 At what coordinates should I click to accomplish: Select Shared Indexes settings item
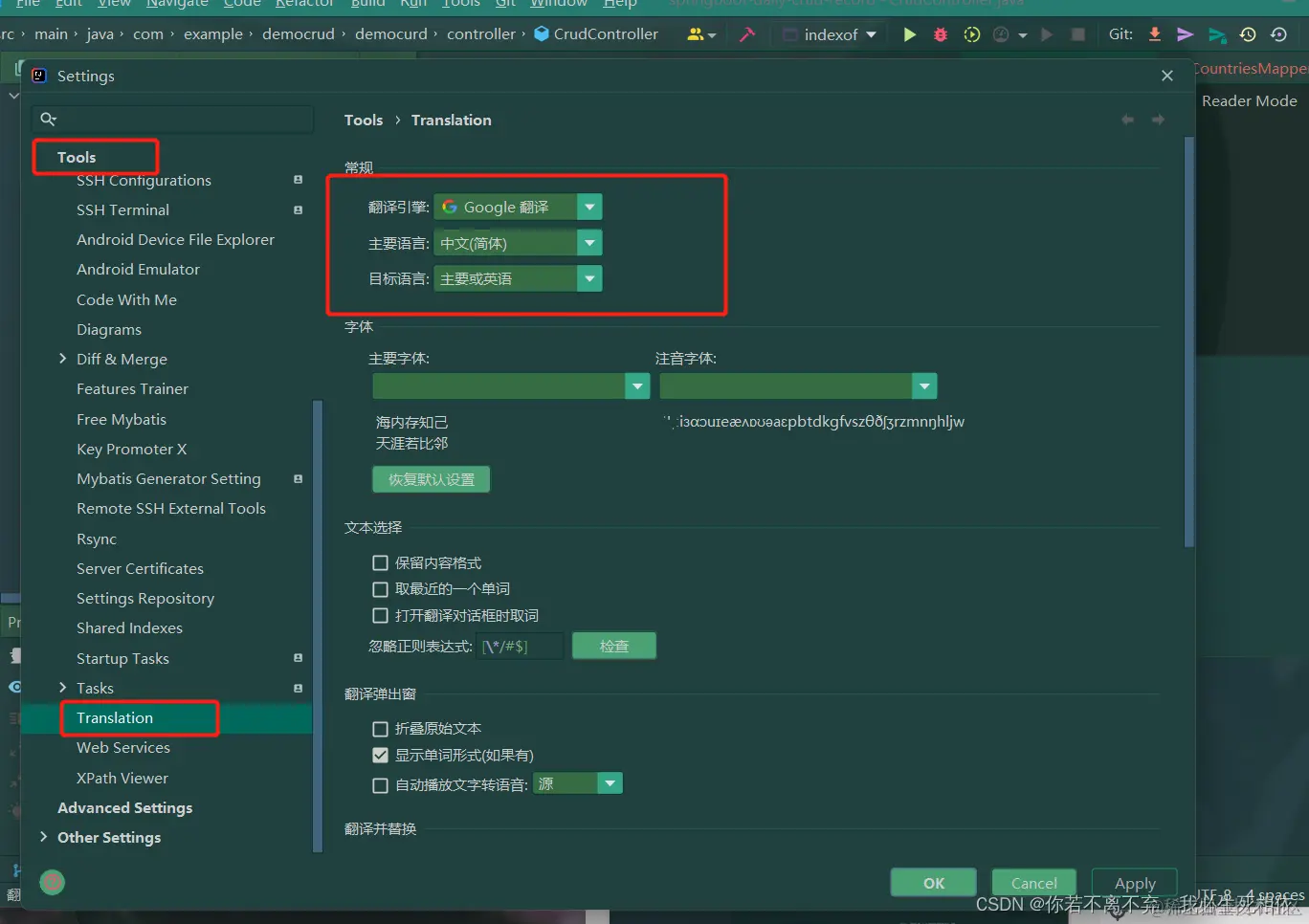click(x=129, y=627)
